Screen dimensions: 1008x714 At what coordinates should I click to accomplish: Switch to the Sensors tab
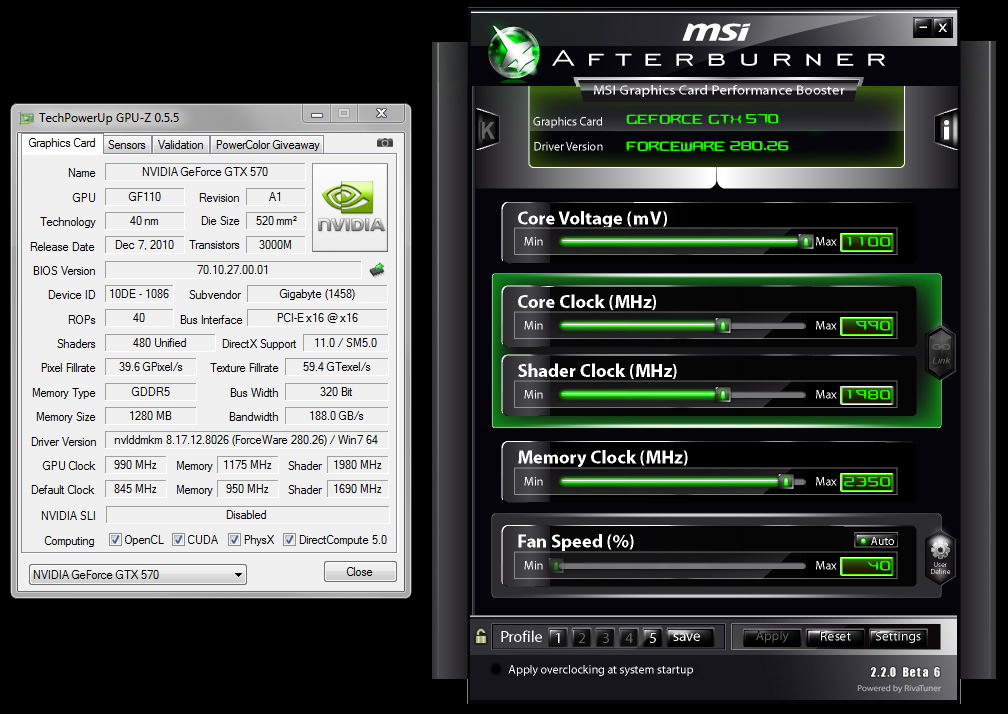coord(127,145)
